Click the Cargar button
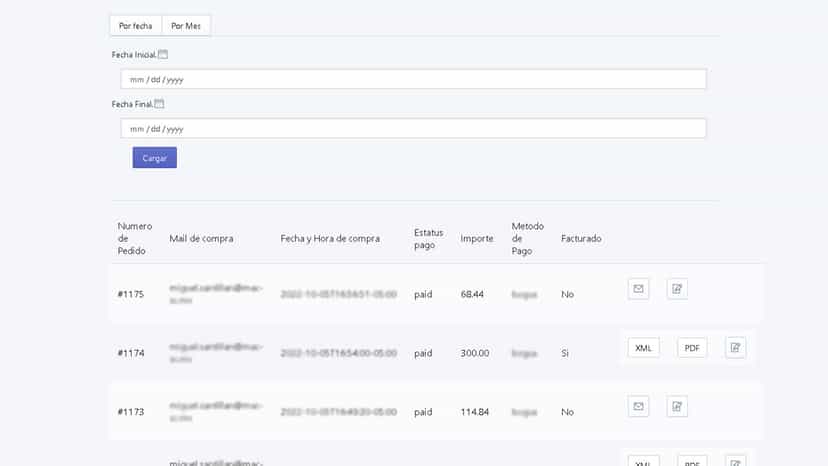 155,157
